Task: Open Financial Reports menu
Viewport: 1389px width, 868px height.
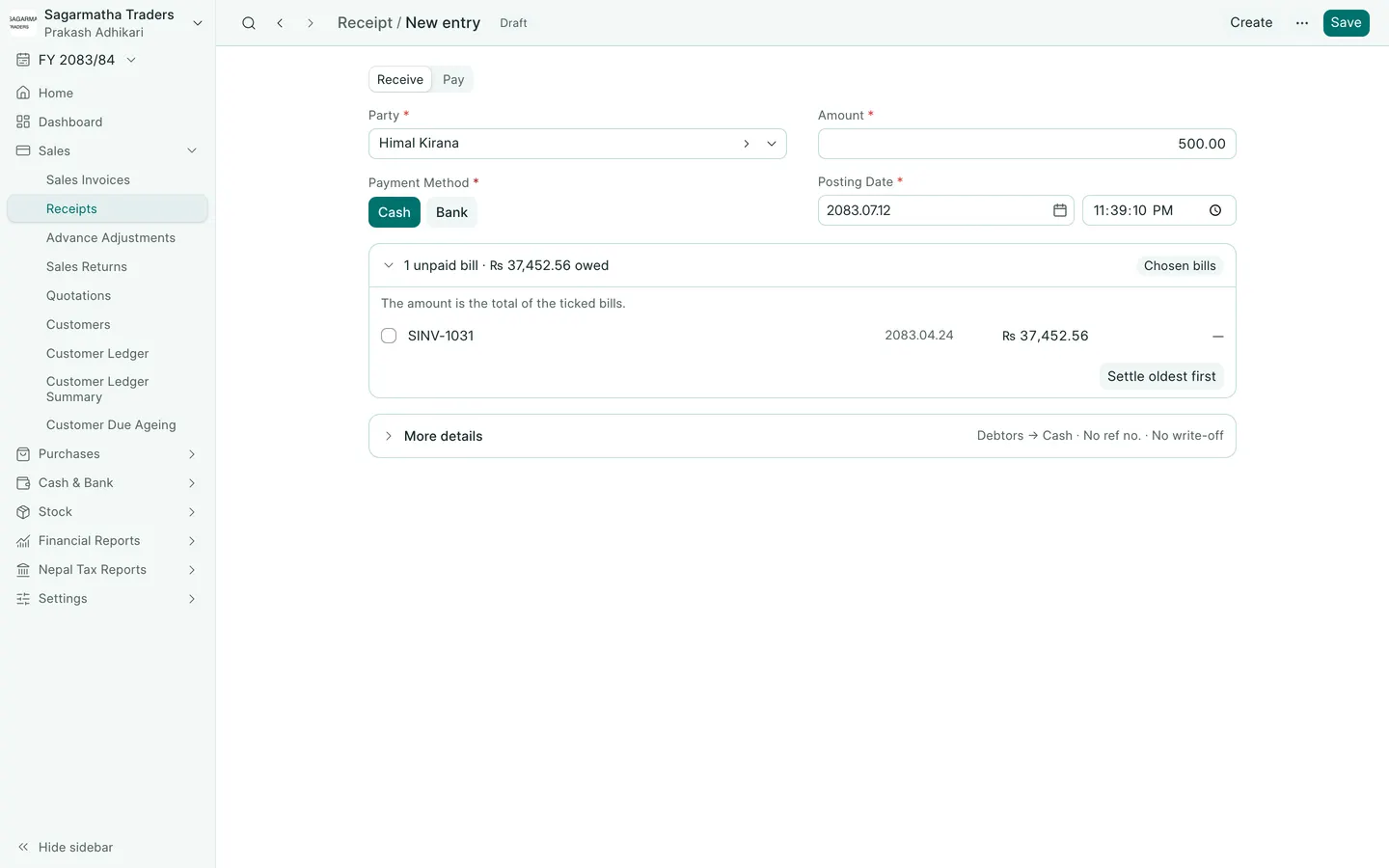Action: (x=107, y=541)
